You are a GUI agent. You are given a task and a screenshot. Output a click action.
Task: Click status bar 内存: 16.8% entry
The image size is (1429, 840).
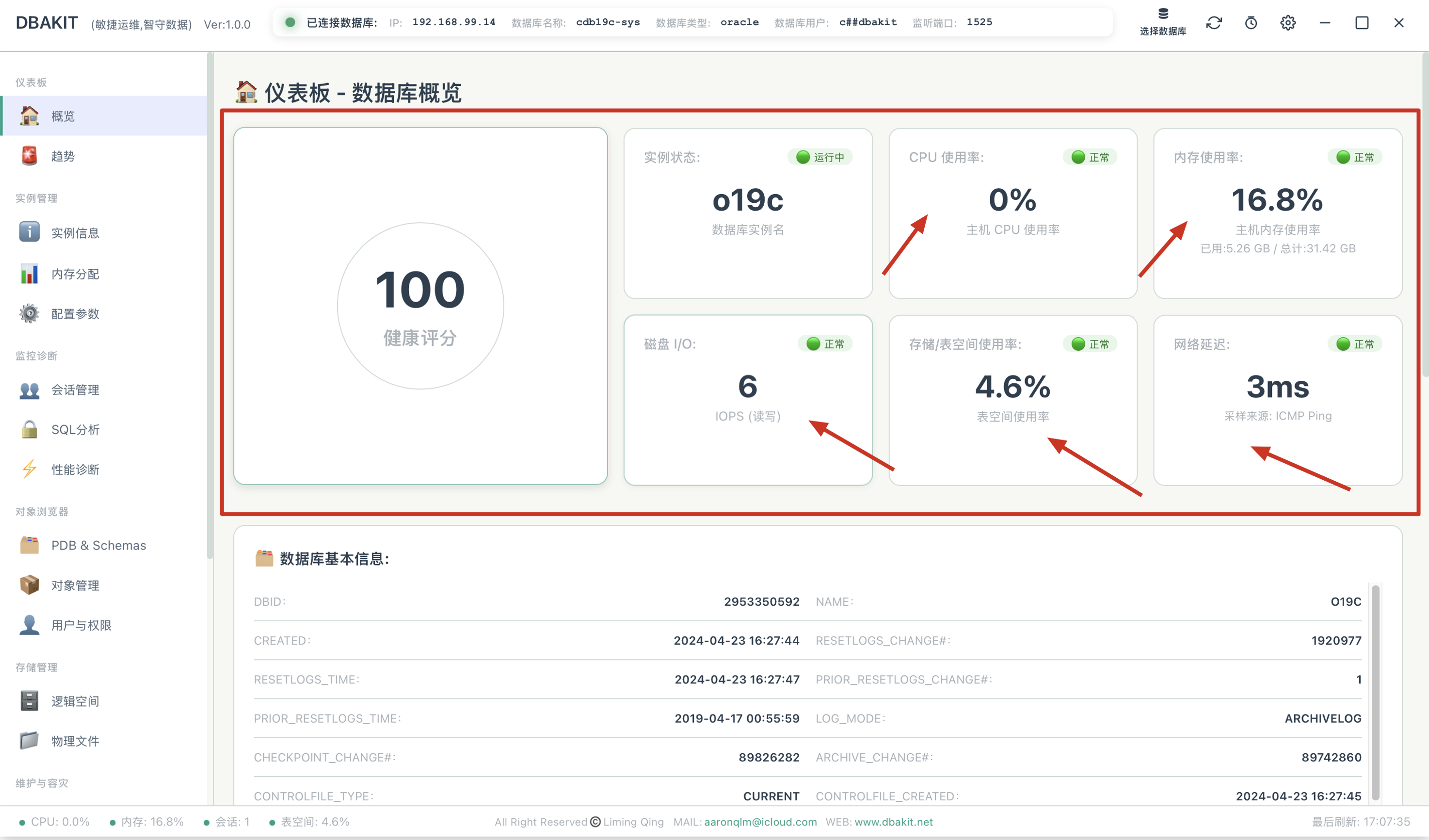147,821
